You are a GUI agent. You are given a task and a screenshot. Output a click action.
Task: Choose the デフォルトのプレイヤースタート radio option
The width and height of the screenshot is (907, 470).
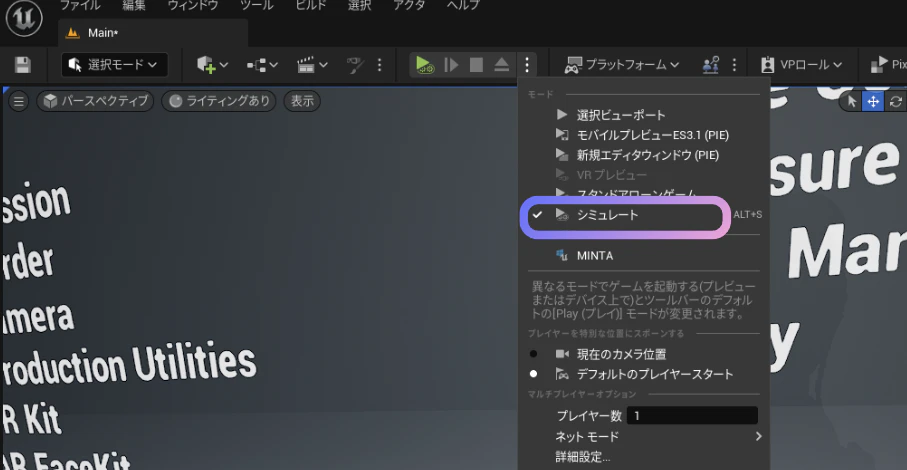pos(655,374)
